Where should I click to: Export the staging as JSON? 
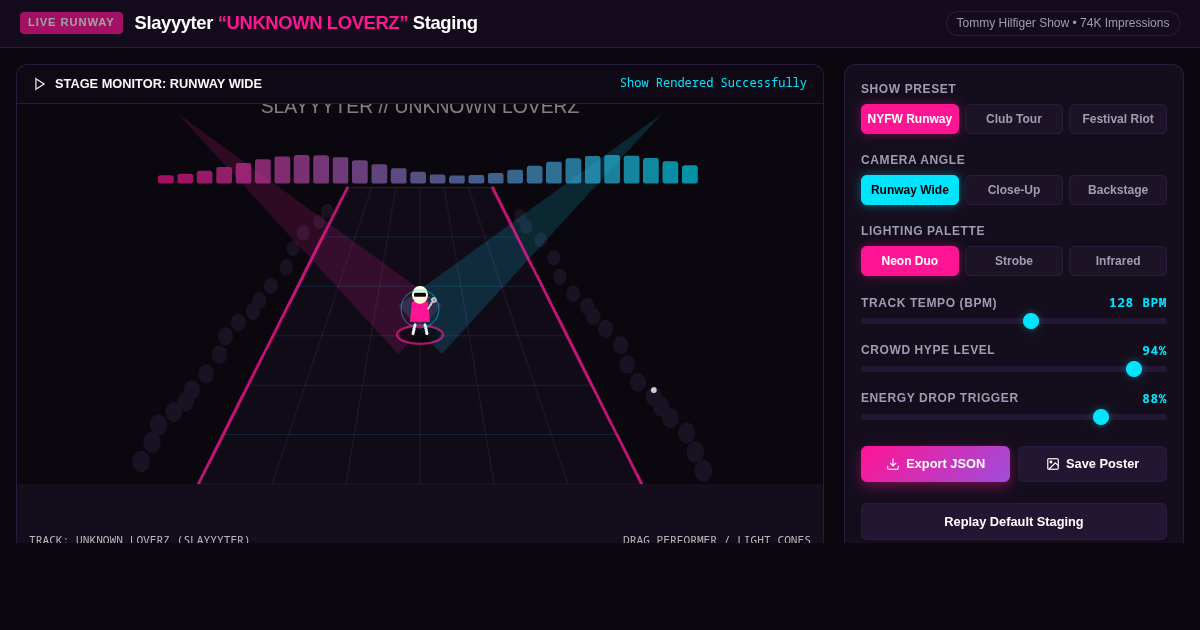pos(935,464)
